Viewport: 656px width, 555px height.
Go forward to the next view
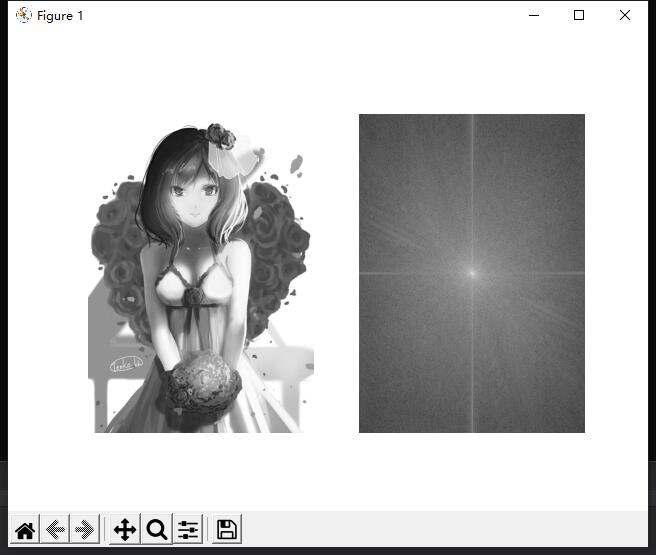click(85, 530)
